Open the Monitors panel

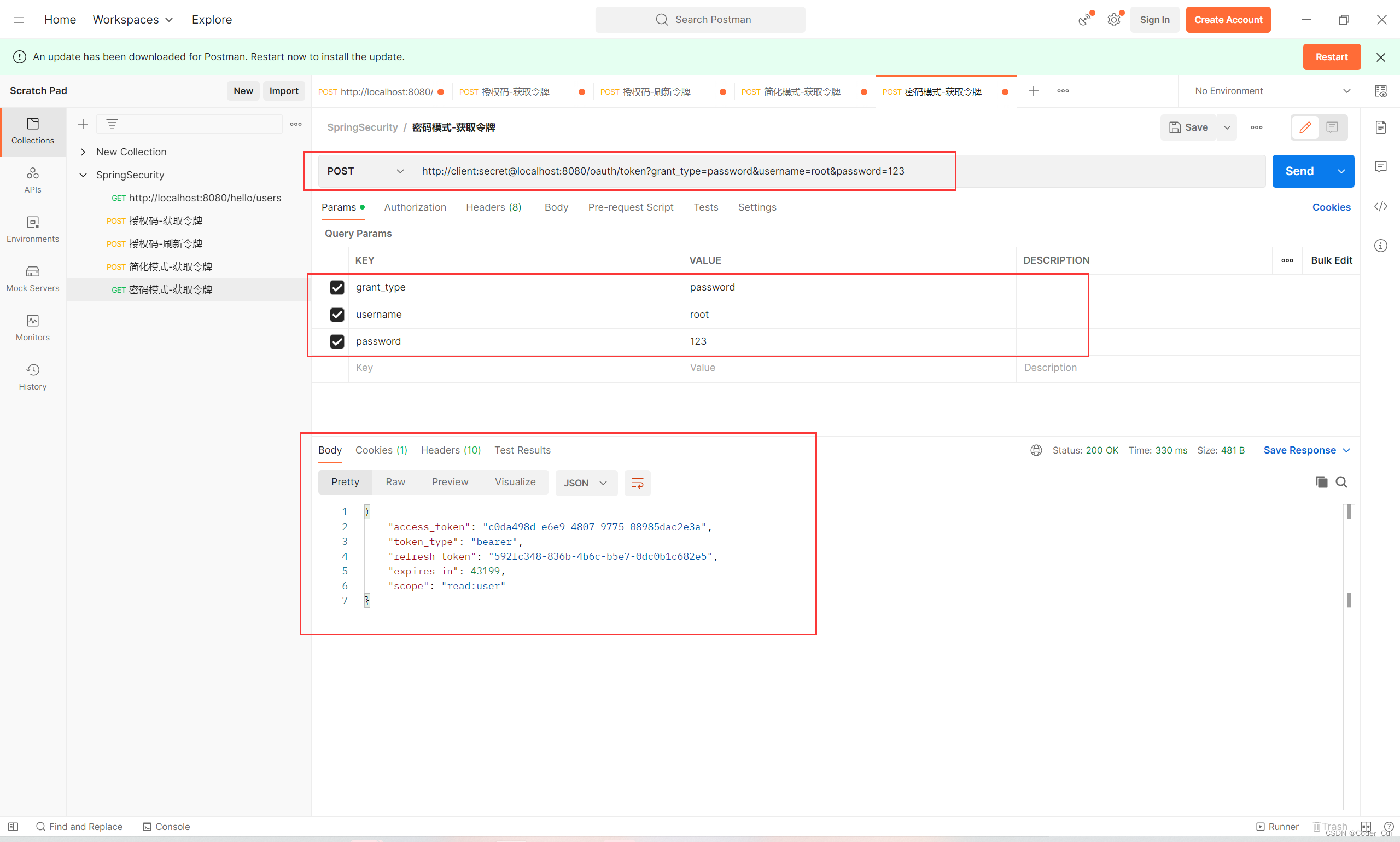tap(32, 327)
